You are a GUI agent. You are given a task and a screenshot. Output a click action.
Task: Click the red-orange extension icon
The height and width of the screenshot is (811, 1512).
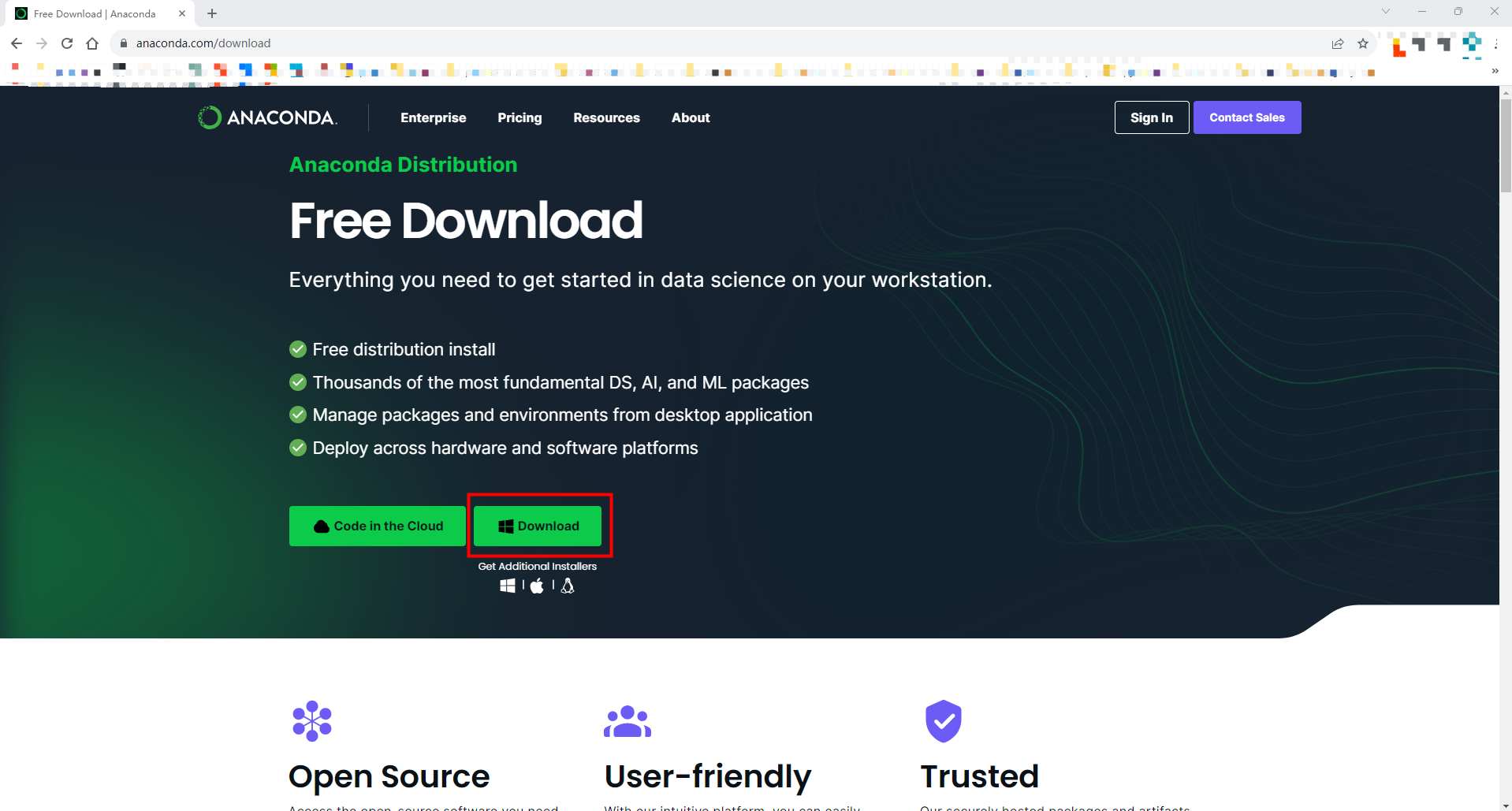pyautogui.click(x=1398, y=47)
